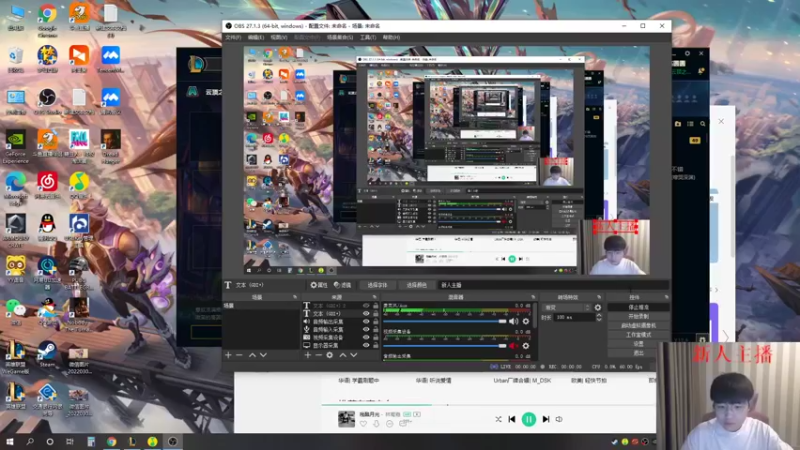
Task: Open the Edit menu in OBS
Action: [256, 37]
